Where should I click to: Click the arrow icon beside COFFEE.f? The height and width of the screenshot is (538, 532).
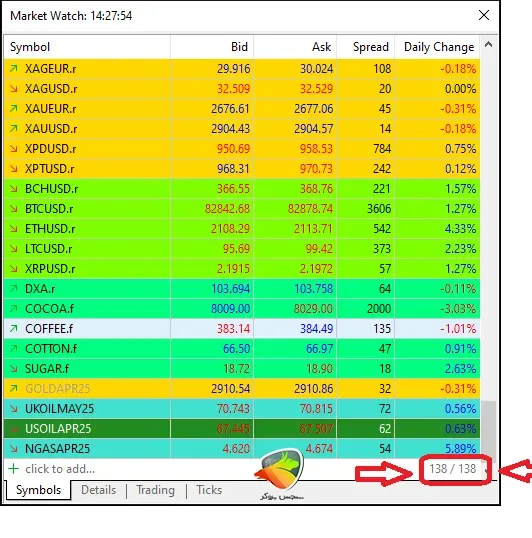point(14,329)
